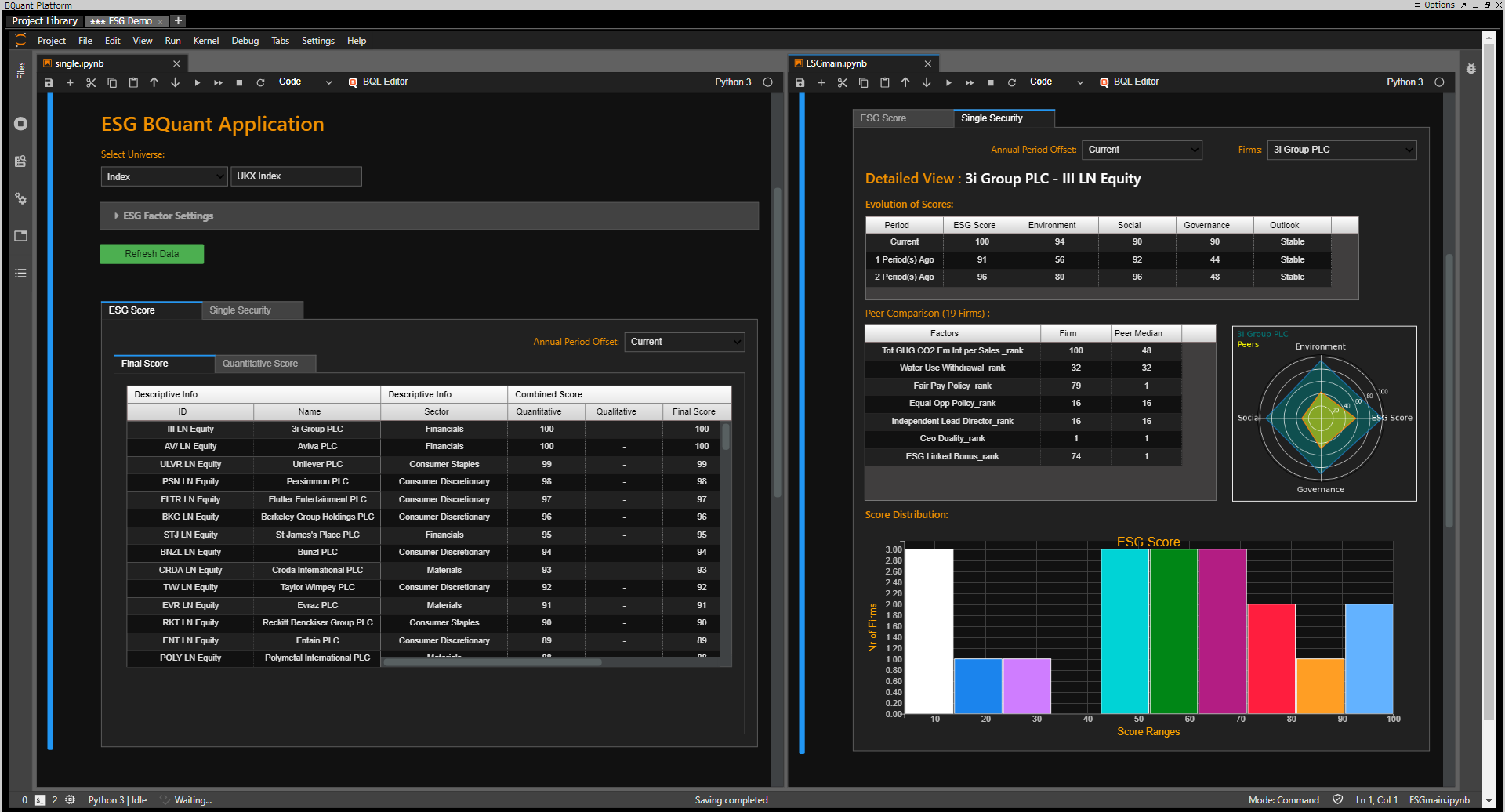Insert a cell below in ESGmain.ipynb
The width and height of the screenshot is (1505, 812).
(821, 82)
